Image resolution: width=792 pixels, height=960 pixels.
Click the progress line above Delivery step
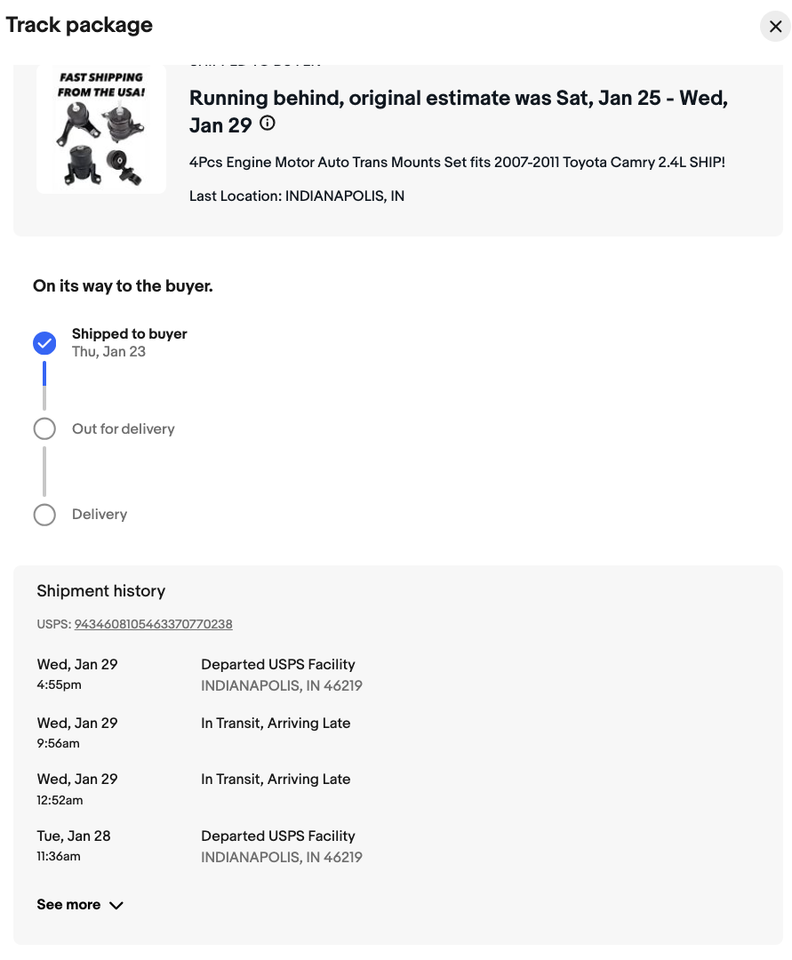(x=44, y=471)
